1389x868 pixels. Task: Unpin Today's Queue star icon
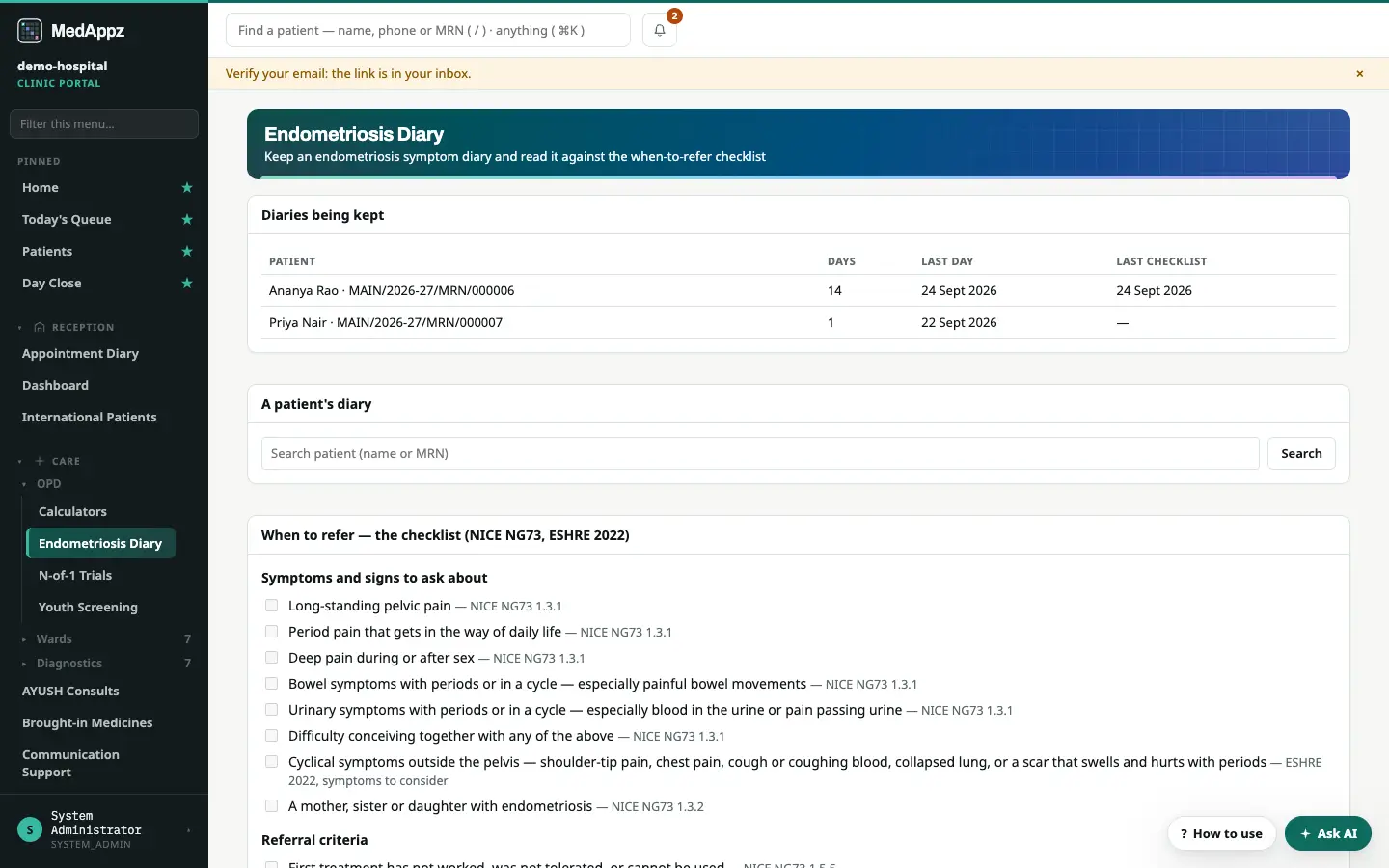(187, 220)
